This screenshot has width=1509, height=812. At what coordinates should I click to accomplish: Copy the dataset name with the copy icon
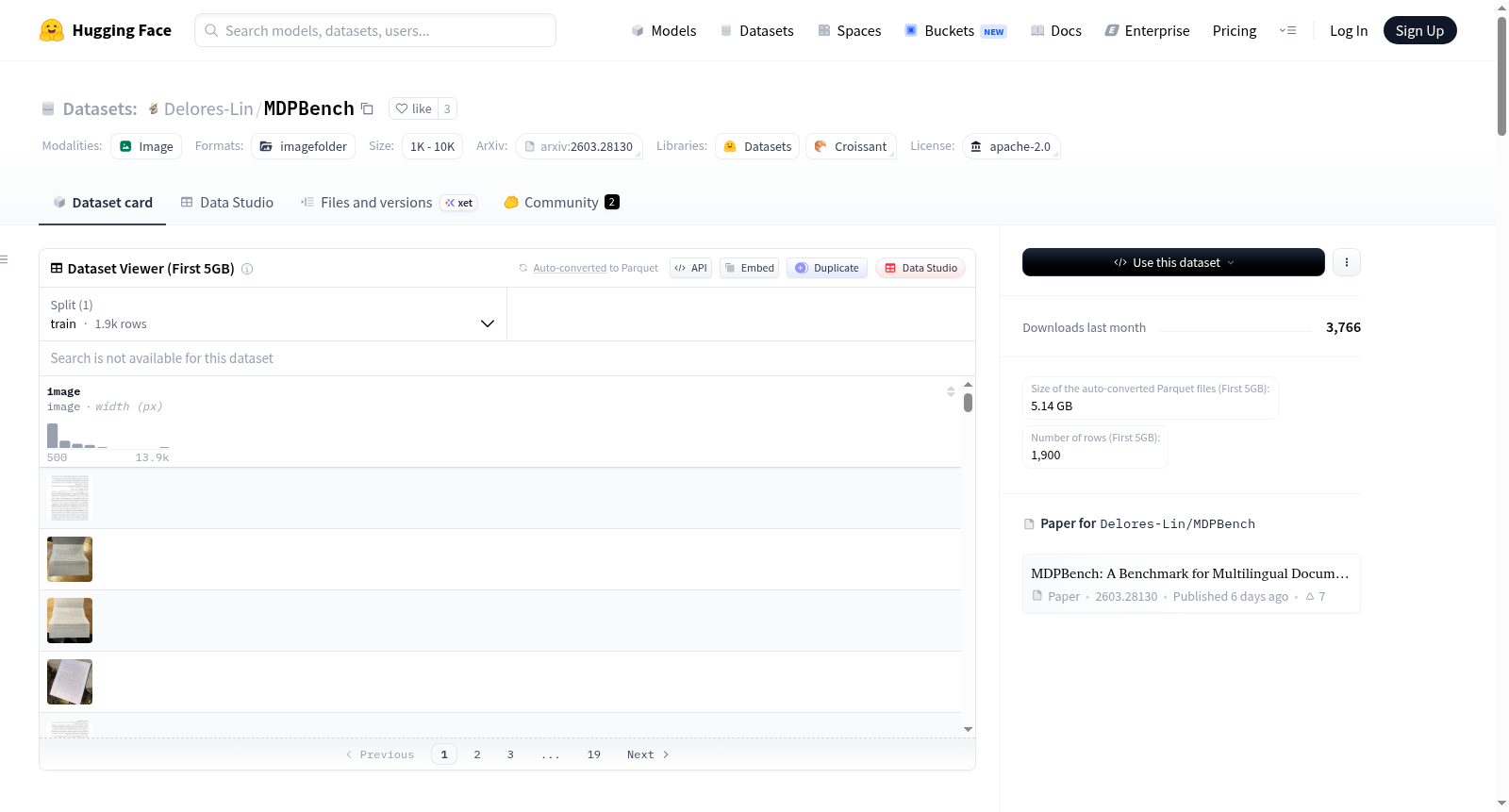(x=368, y=108)
